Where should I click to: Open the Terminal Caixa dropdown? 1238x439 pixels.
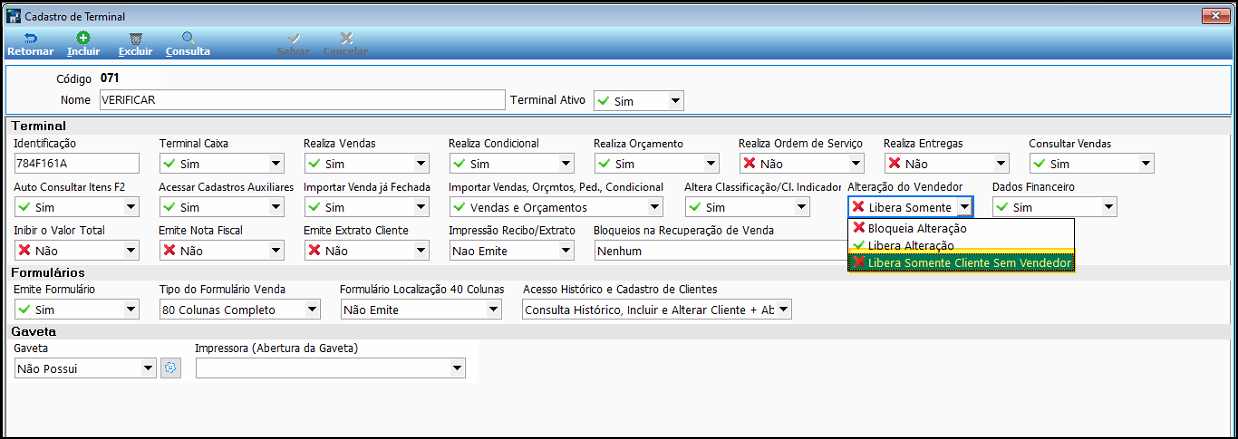[276, 164]
